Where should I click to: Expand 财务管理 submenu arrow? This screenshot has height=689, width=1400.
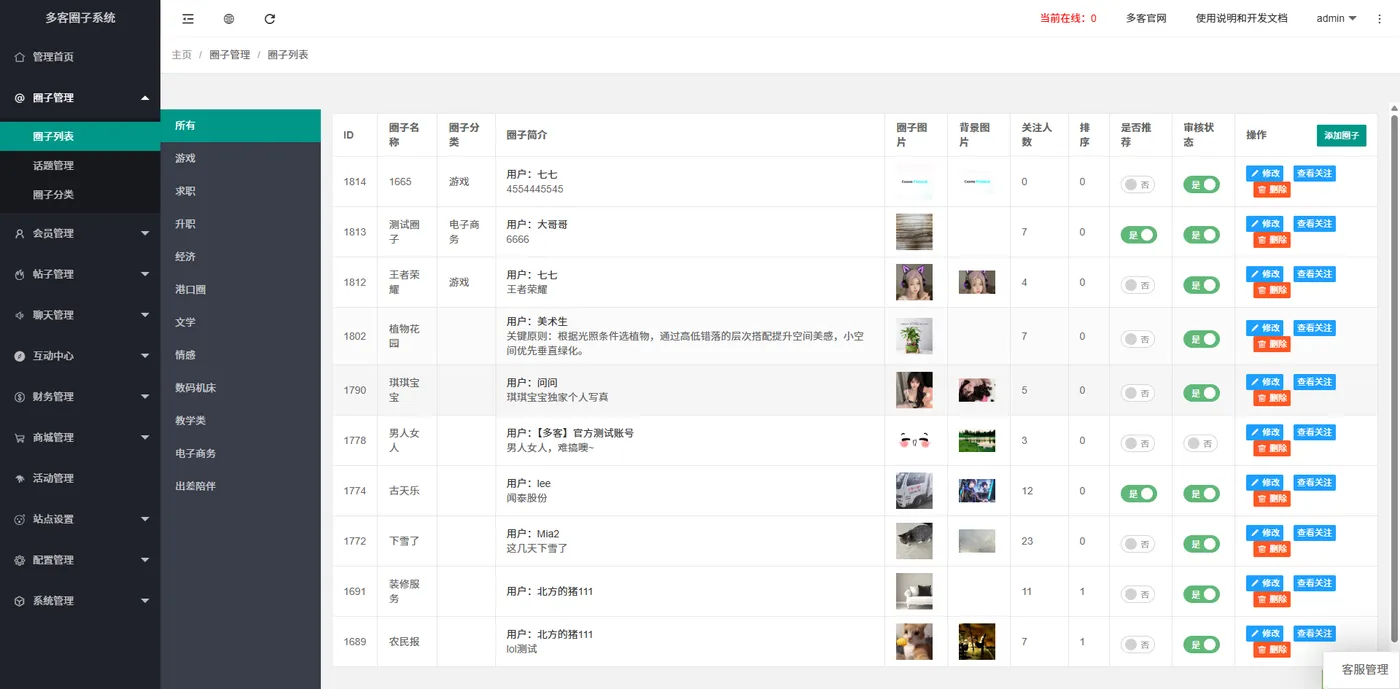[145, 397]
